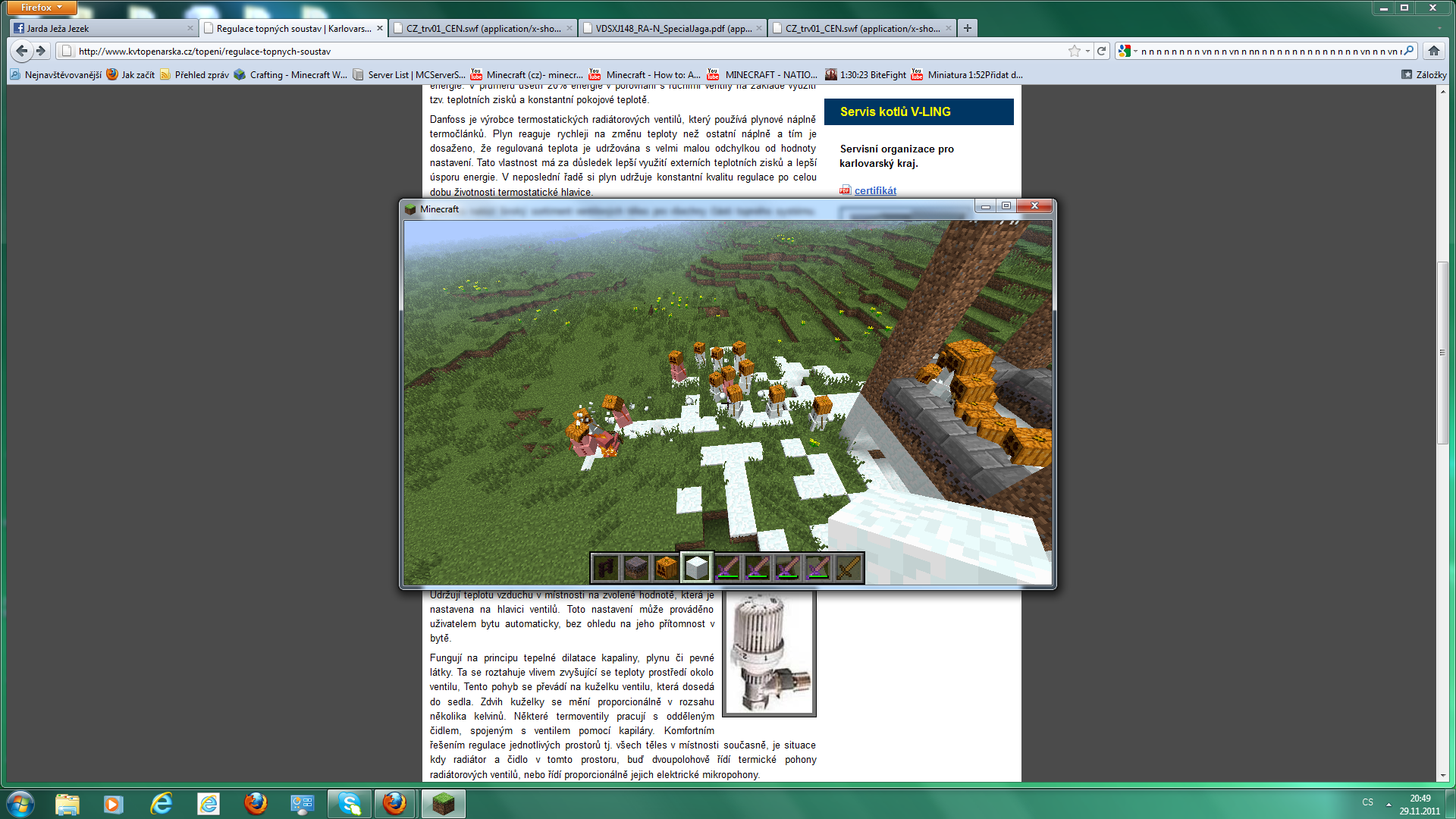This screenshot has width=1456, height=819.
Task: Click the thermostatic valve head image
Action: point(770,653)
